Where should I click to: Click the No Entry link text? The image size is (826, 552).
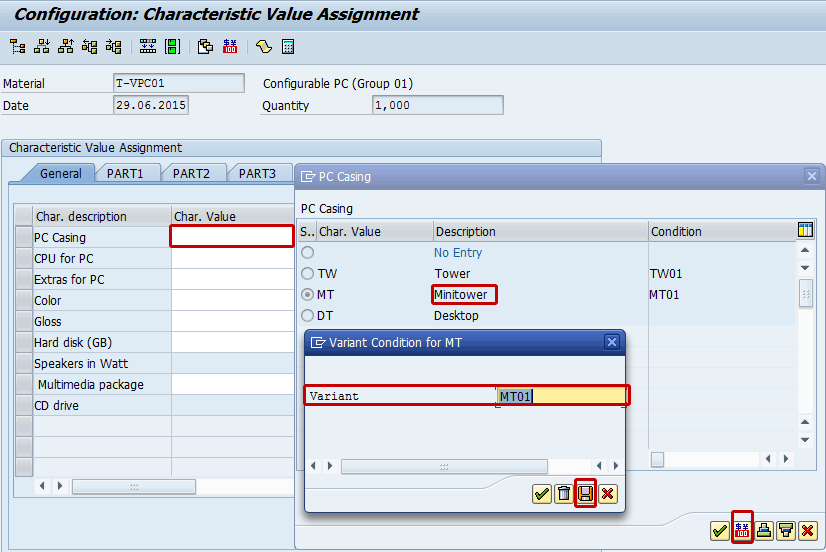click(x=458, y=253)
